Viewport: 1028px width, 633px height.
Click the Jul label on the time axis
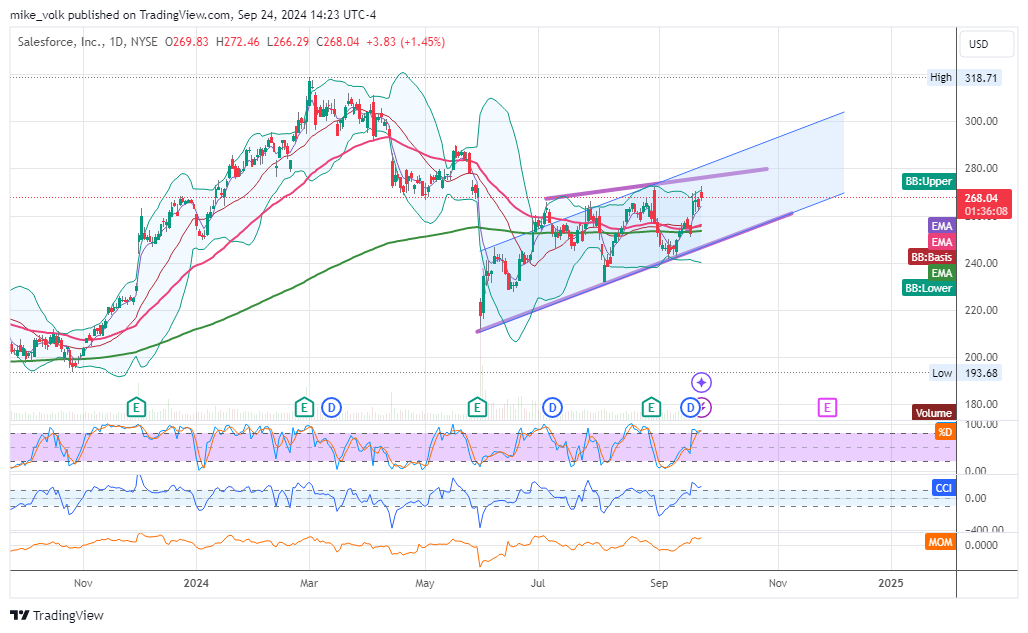tap(538, 583)
